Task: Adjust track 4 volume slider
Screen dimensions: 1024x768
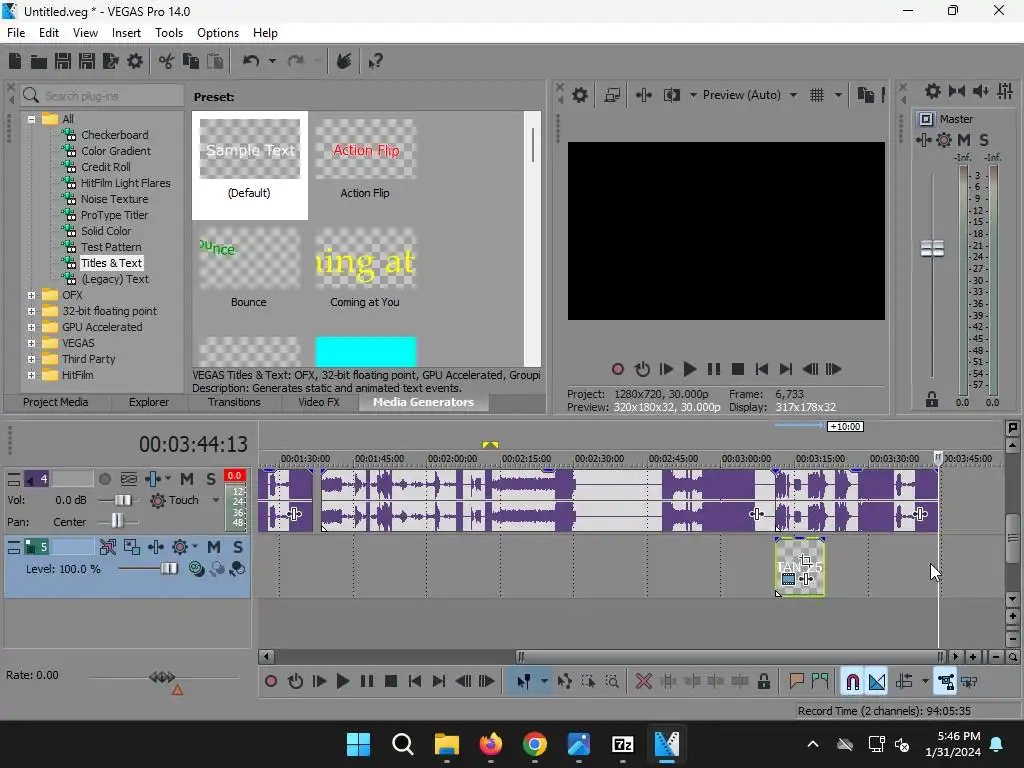Action: point(122,500)
